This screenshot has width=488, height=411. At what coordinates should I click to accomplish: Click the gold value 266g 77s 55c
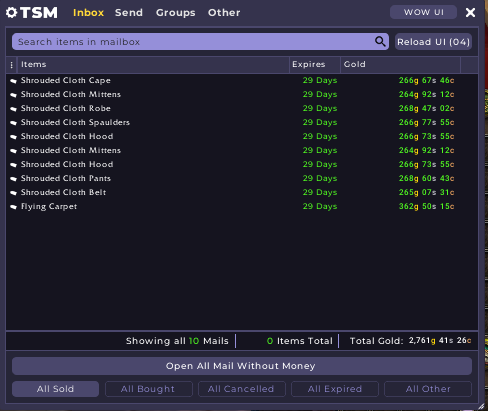tap(426, 123)
